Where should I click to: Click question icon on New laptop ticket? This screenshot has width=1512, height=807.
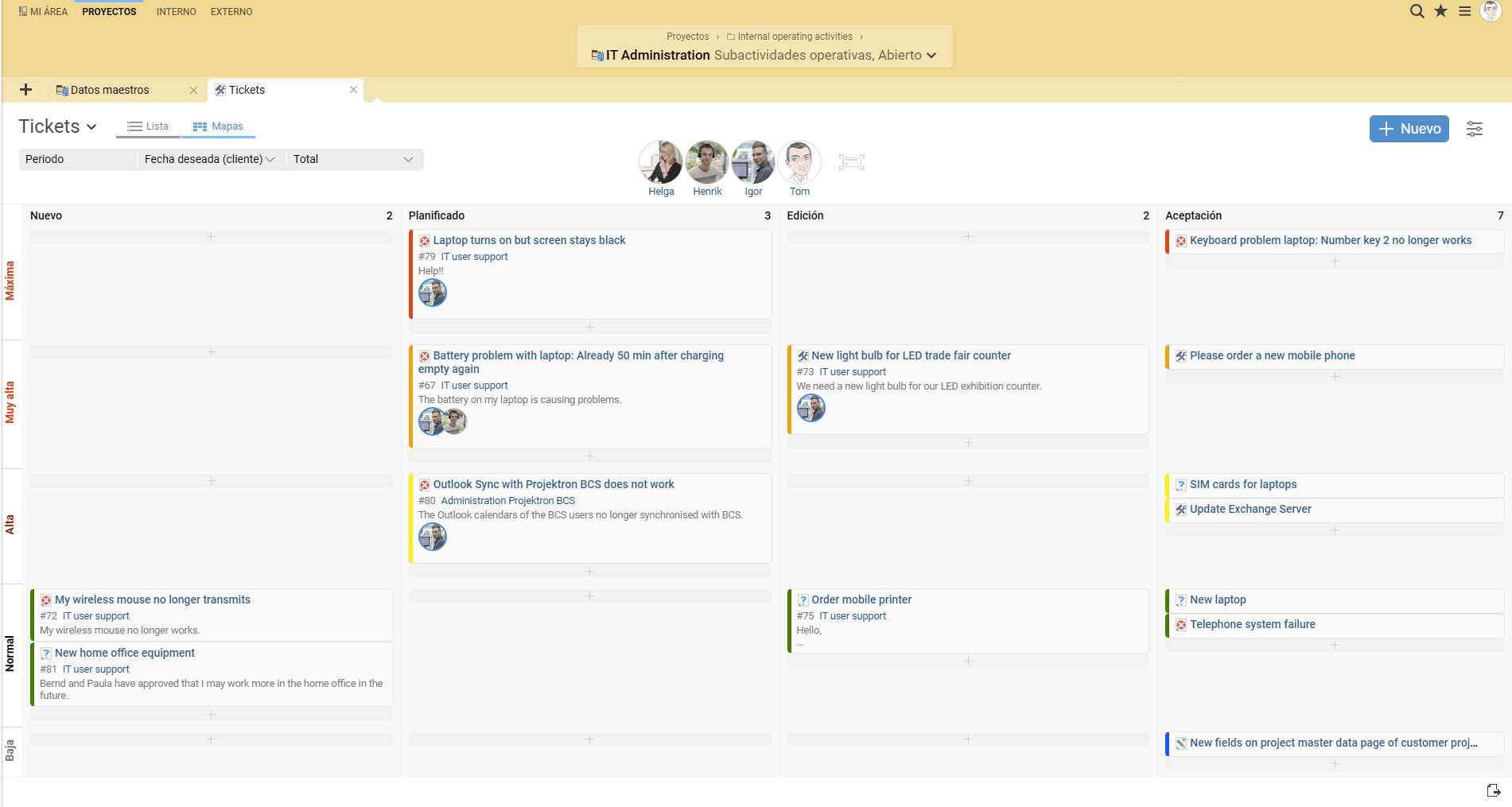click(1181, 600)
